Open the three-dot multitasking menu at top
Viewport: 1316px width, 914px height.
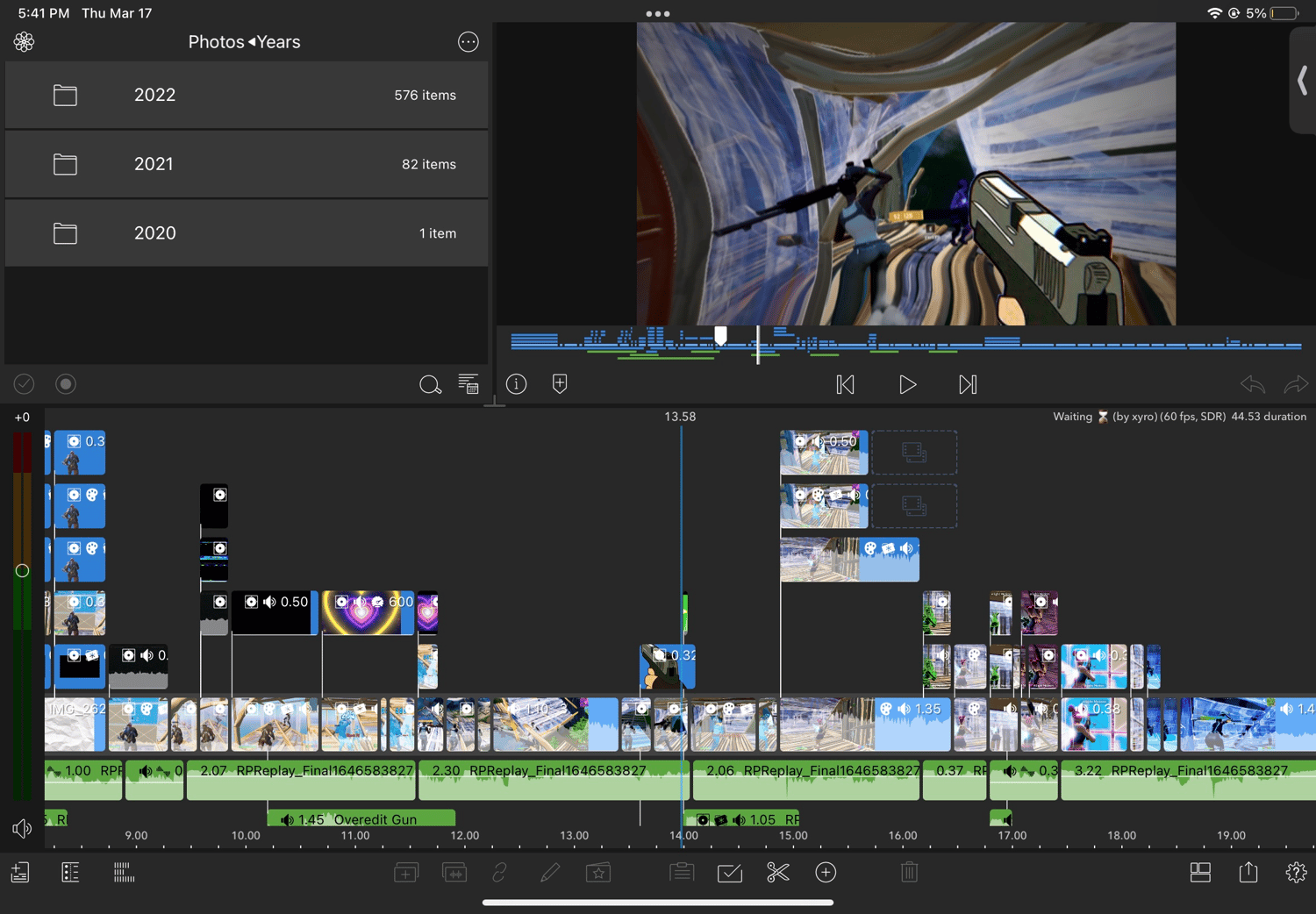[658, 13]
